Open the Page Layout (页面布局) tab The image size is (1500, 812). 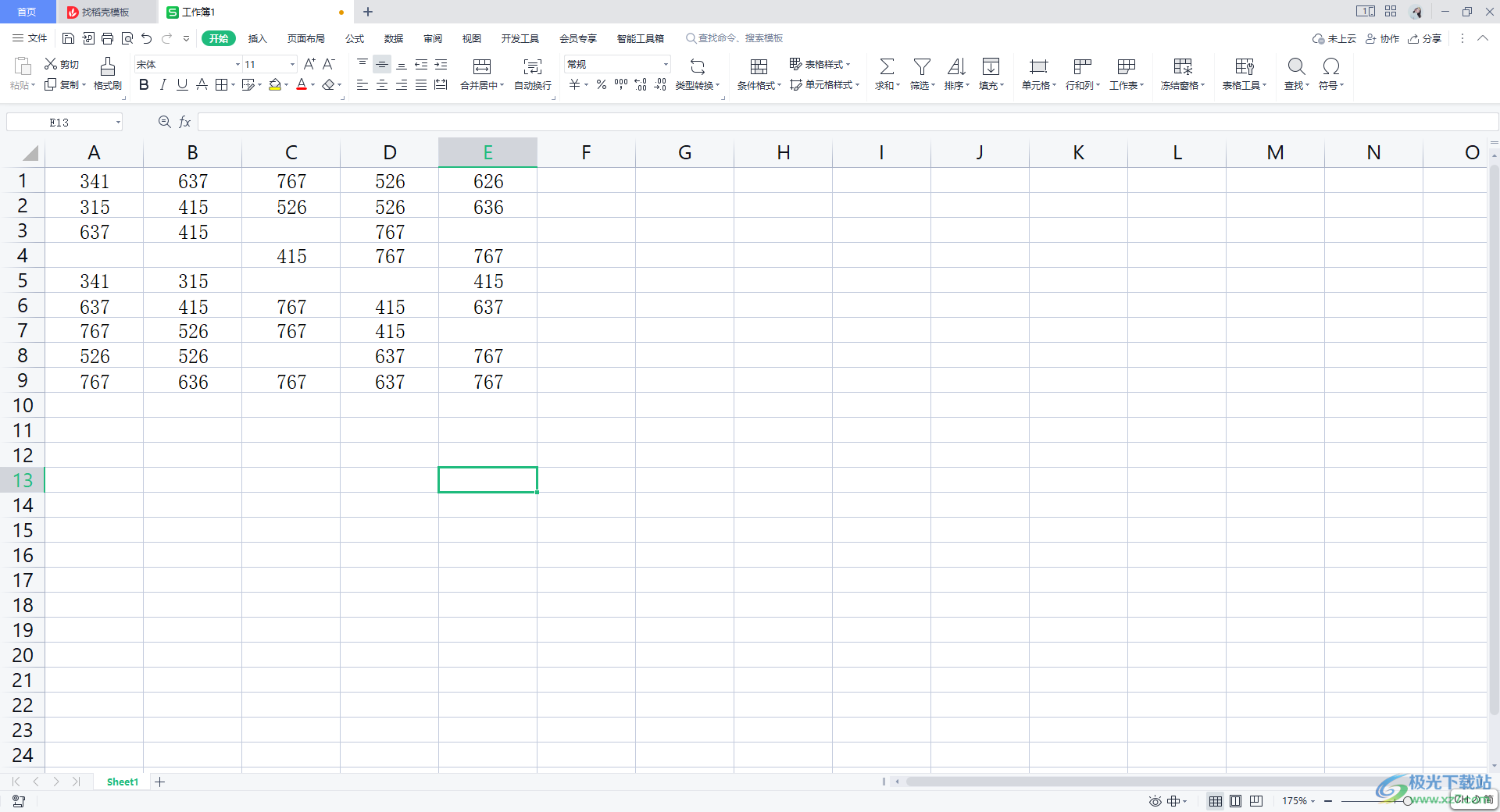305,38
